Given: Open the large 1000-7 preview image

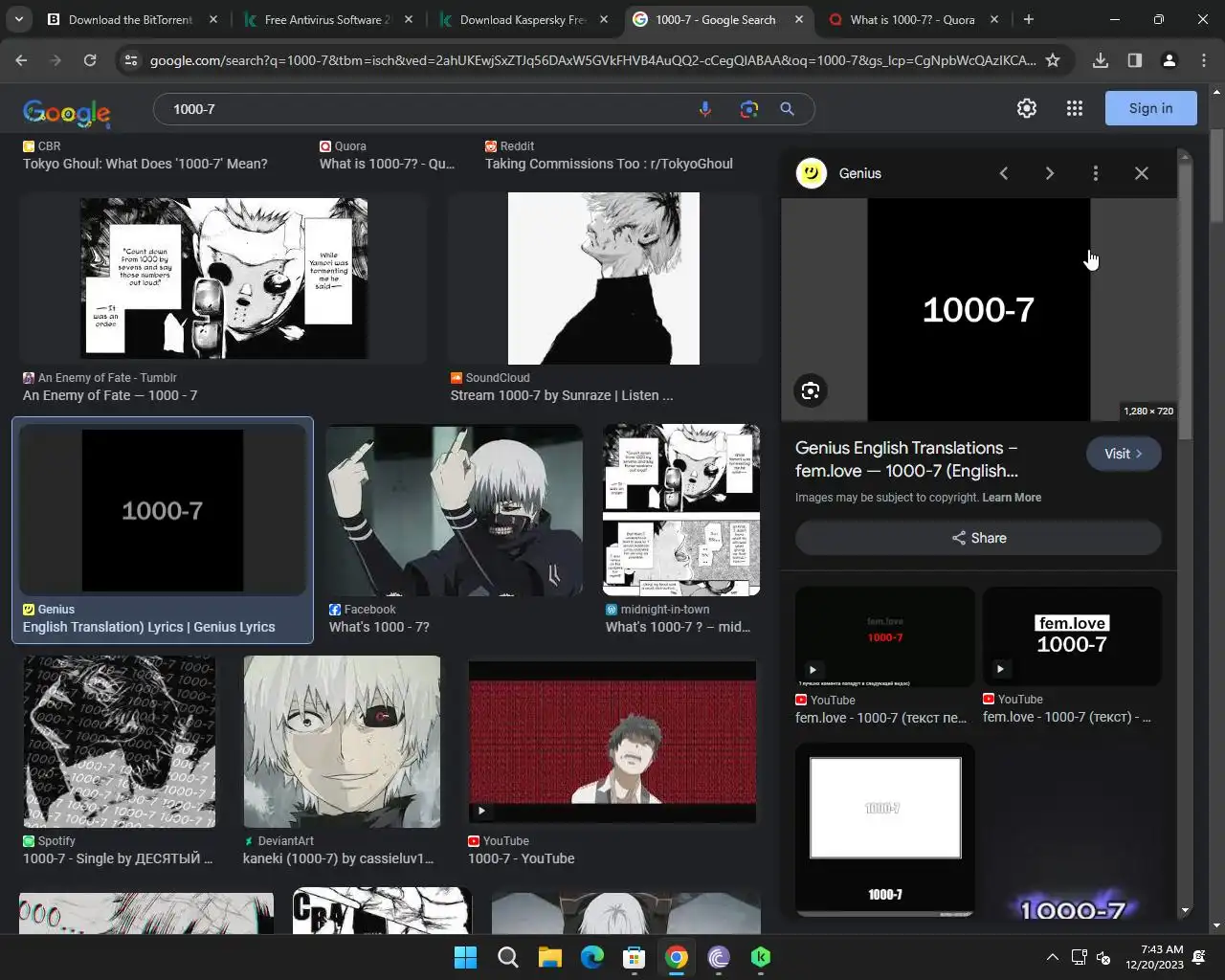Looking at the screenshot, I should coord(978,309).
